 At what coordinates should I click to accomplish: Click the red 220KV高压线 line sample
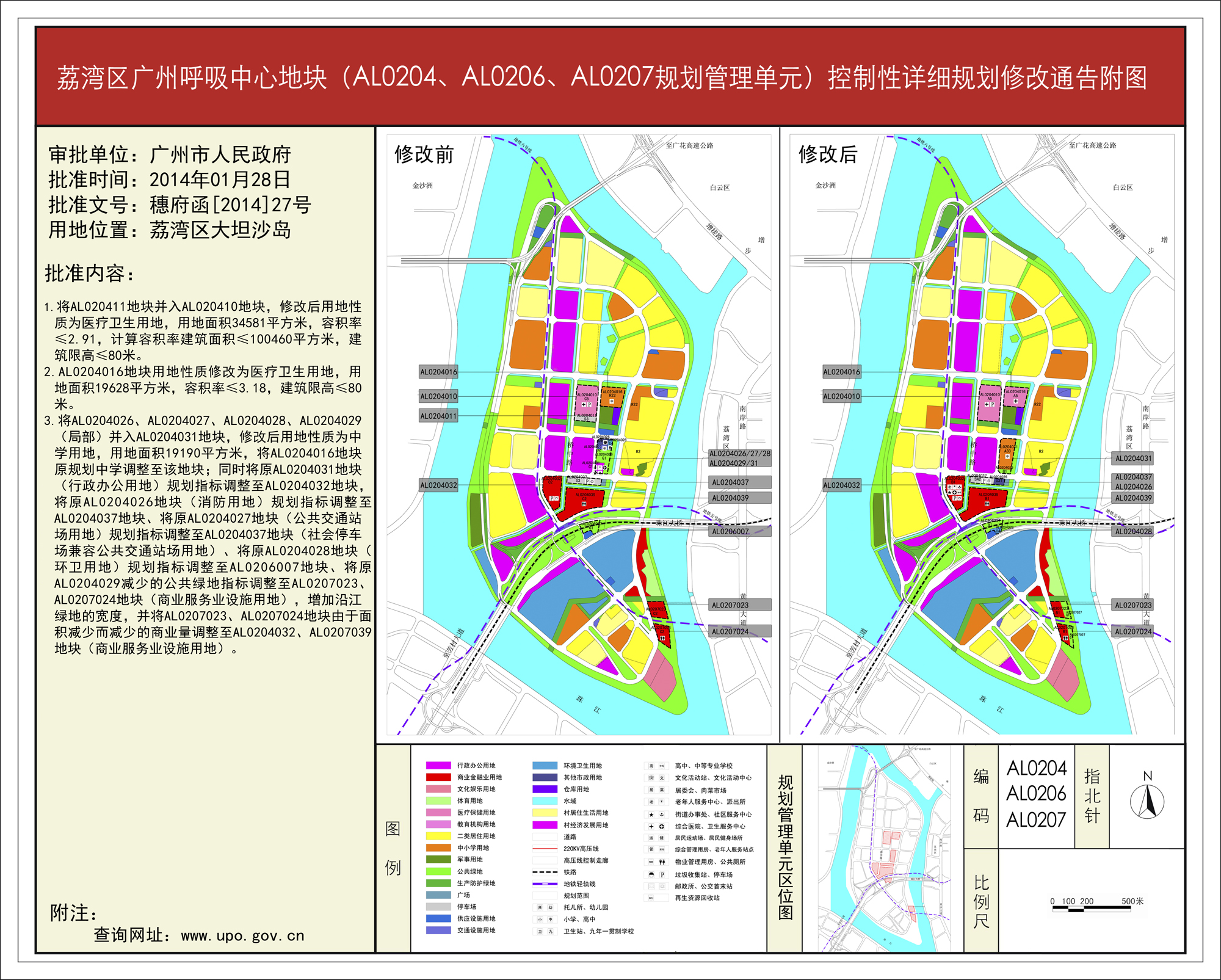(x=545, y=848)
